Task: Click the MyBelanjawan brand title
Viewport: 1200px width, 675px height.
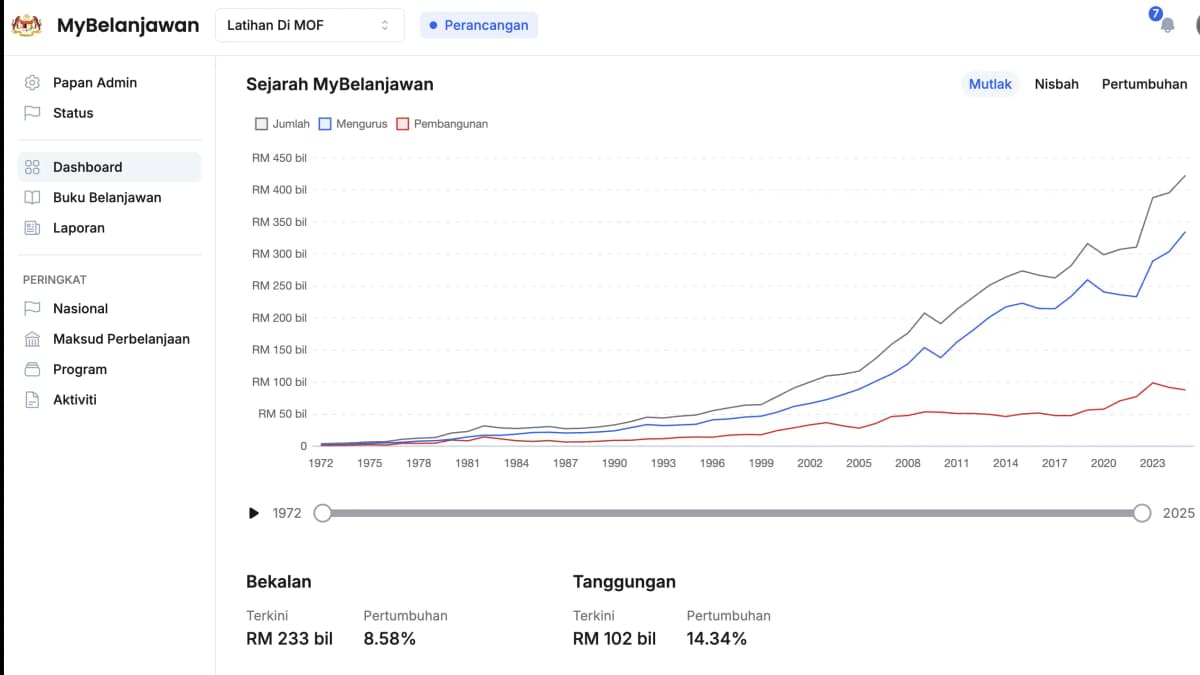Action: point(128,25)
